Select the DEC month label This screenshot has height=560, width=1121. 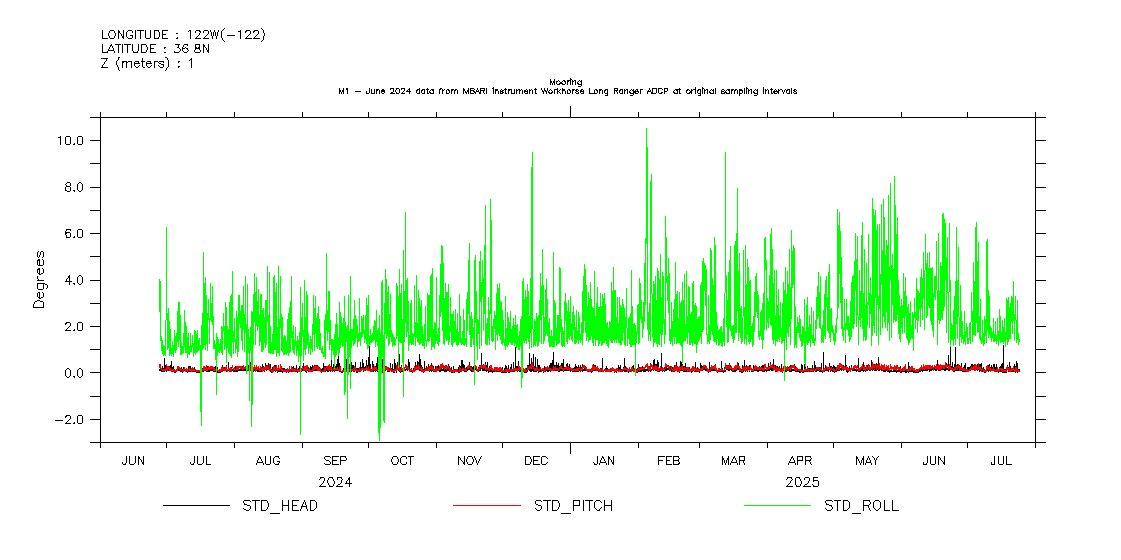point(536,461)
